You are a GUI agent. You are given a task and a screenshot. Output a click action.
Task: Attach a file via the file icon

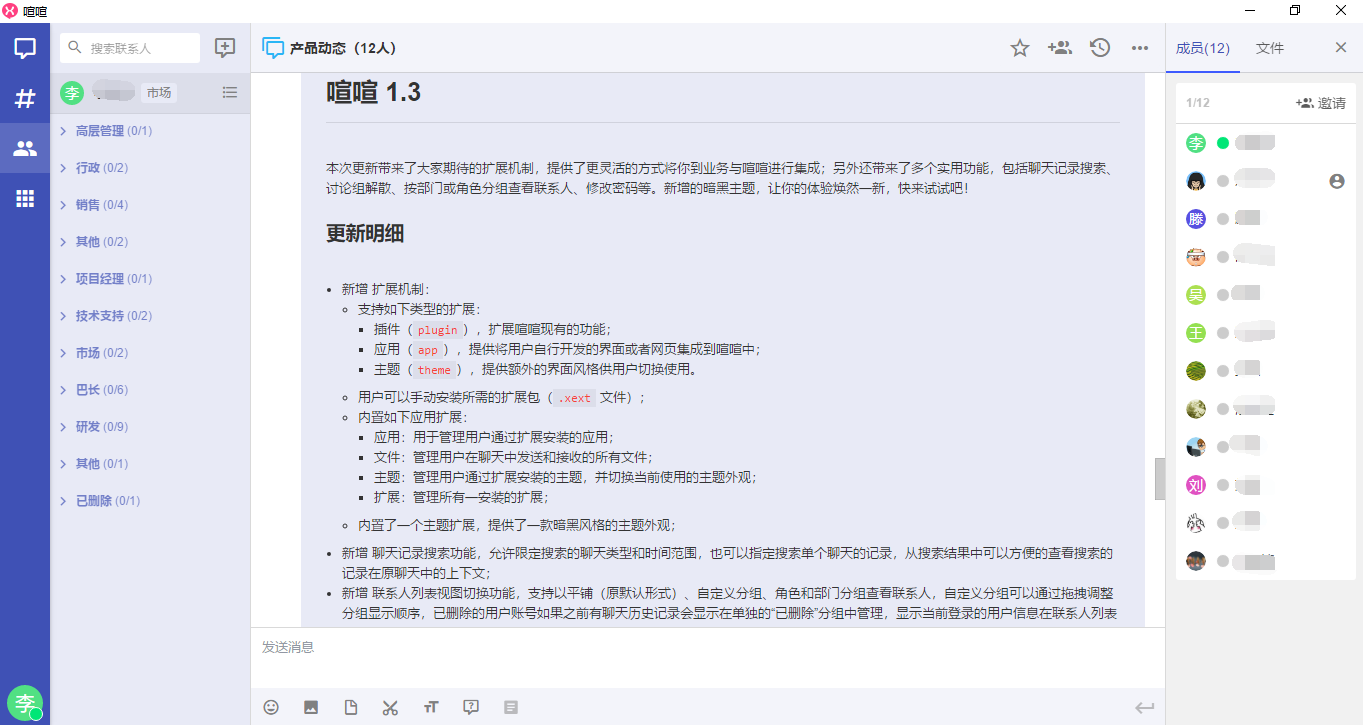pyautogui.click(x=351, y=707)
